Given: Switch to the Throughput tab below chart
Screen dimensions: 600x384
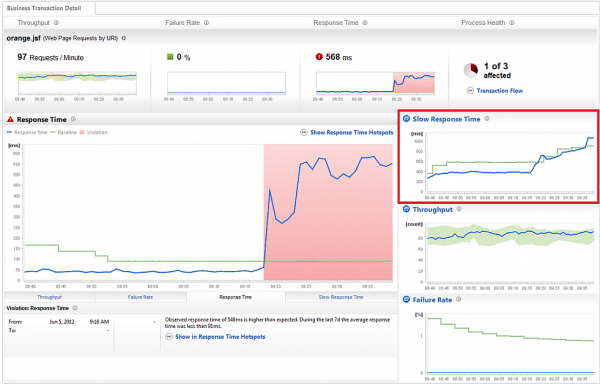Looking at the screenshot, I should (49, 297).
